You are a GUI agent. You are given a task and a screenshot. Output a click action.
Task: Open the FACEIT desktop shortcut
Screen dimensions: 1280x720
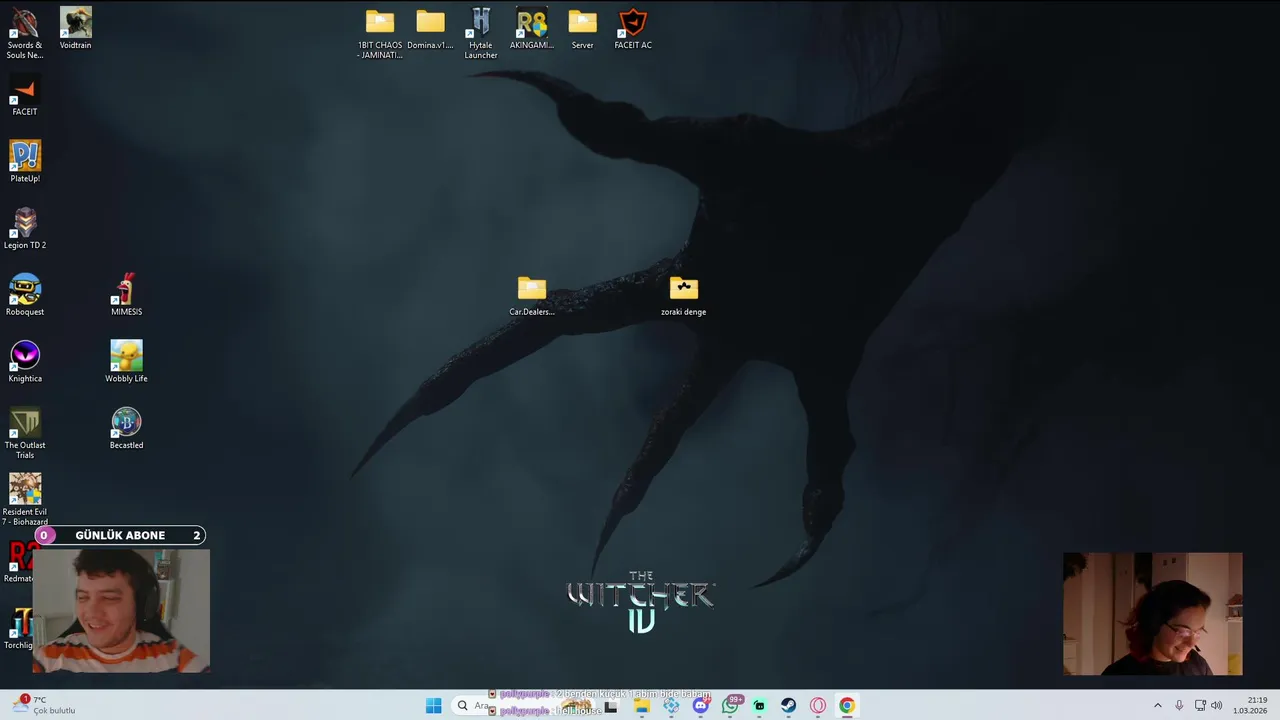(25, 95)
